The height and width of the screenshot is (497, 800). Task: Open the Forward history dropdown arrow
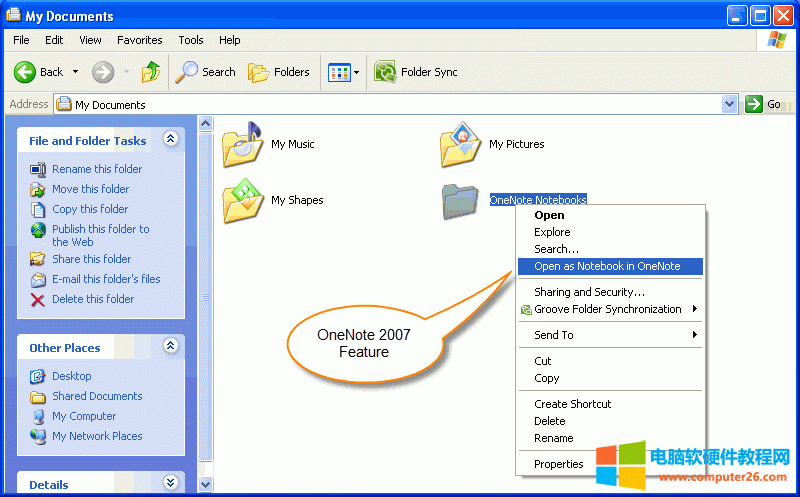(x=127, y=72)
